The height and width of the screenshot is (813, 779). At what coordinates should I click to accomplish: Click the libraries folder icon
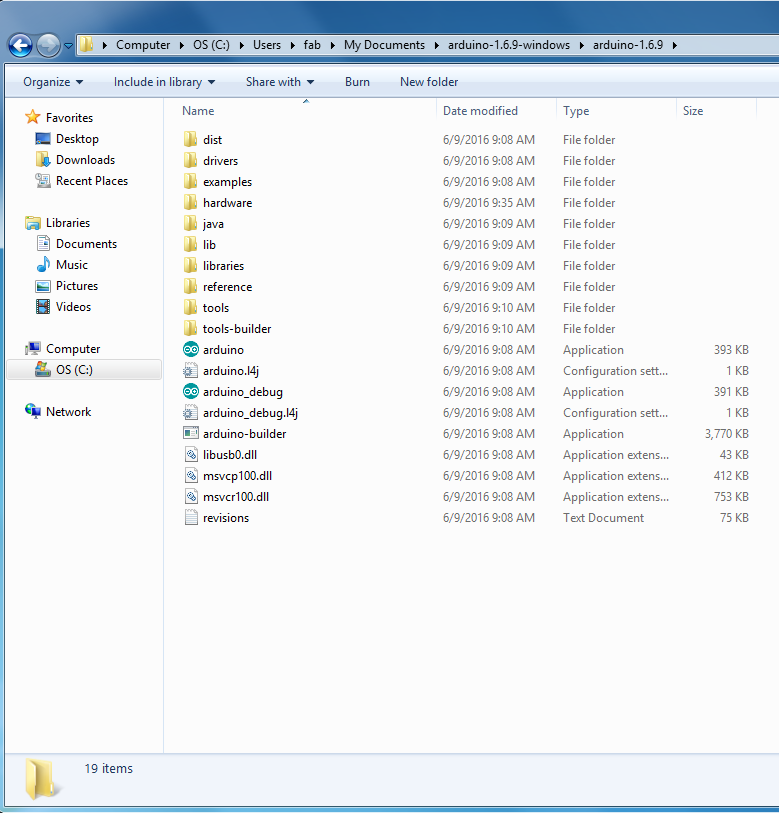click(x=190, y=265)
